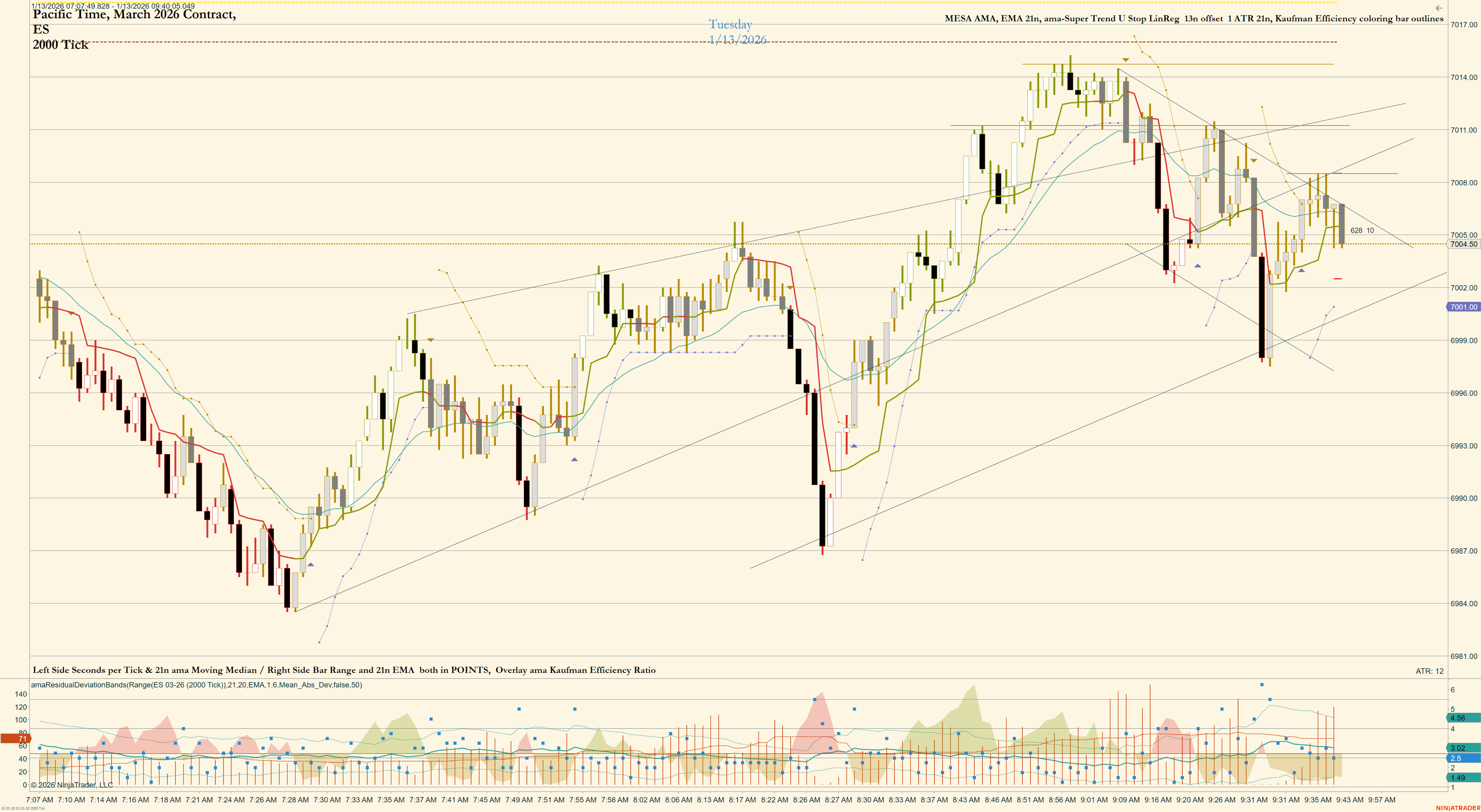1481x812 pixels.
Task: Click the 8:46 AM time axis label
Action: click(x=998, y=800)
